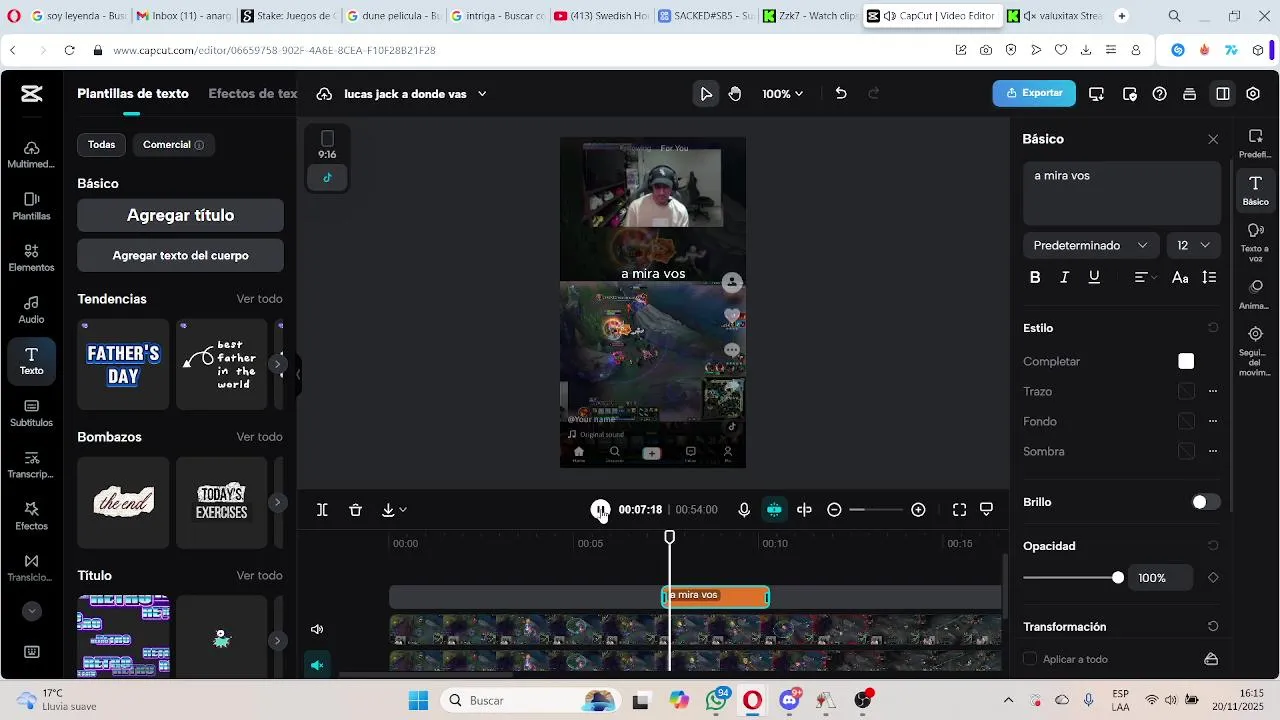
Task: Enable the Fondo background checkbox
Action: pyautogui.click(x=1186, y=421)
